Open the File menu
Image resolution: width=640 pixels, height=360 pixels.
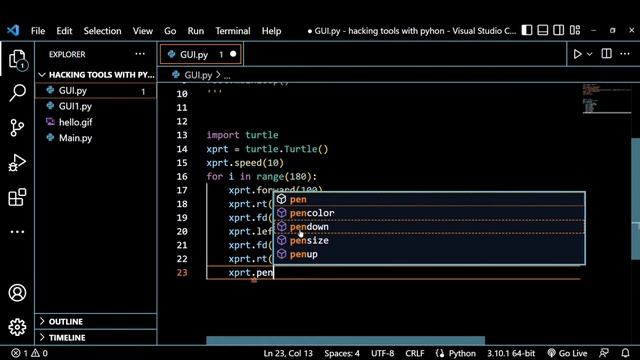(38, 31)
